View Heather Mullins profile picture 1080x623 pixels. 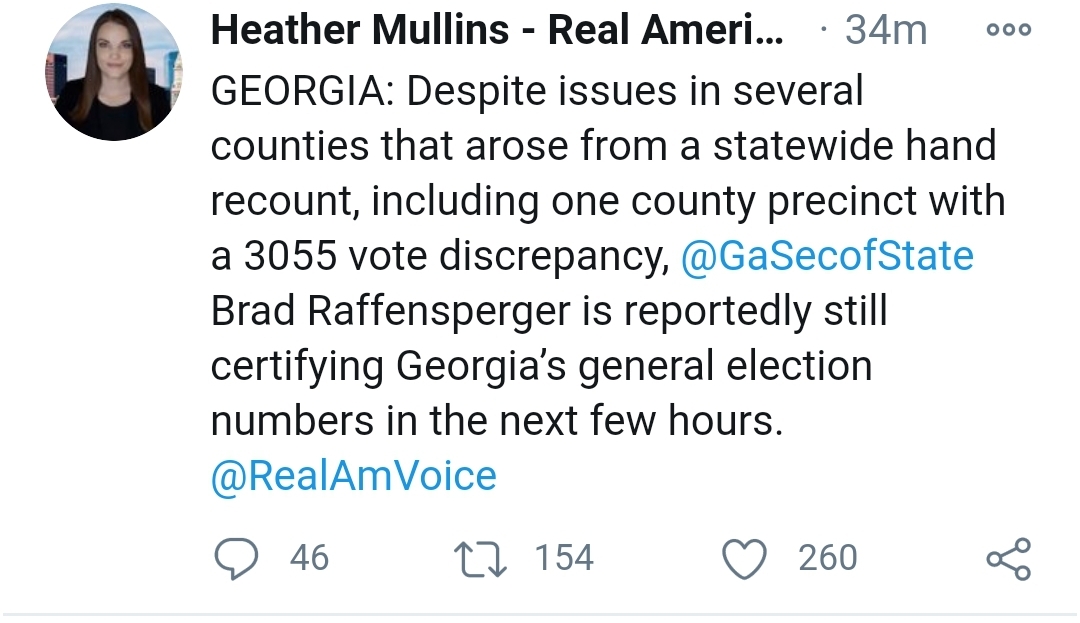114,72
